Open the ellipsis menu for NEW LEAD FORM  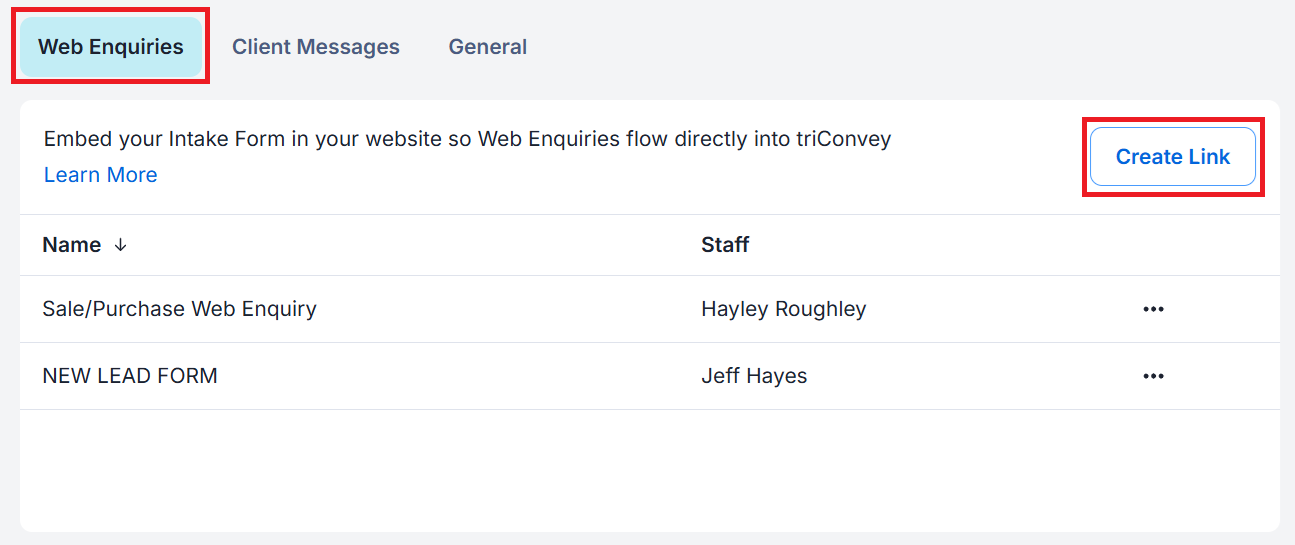(x=1153, y=376)
